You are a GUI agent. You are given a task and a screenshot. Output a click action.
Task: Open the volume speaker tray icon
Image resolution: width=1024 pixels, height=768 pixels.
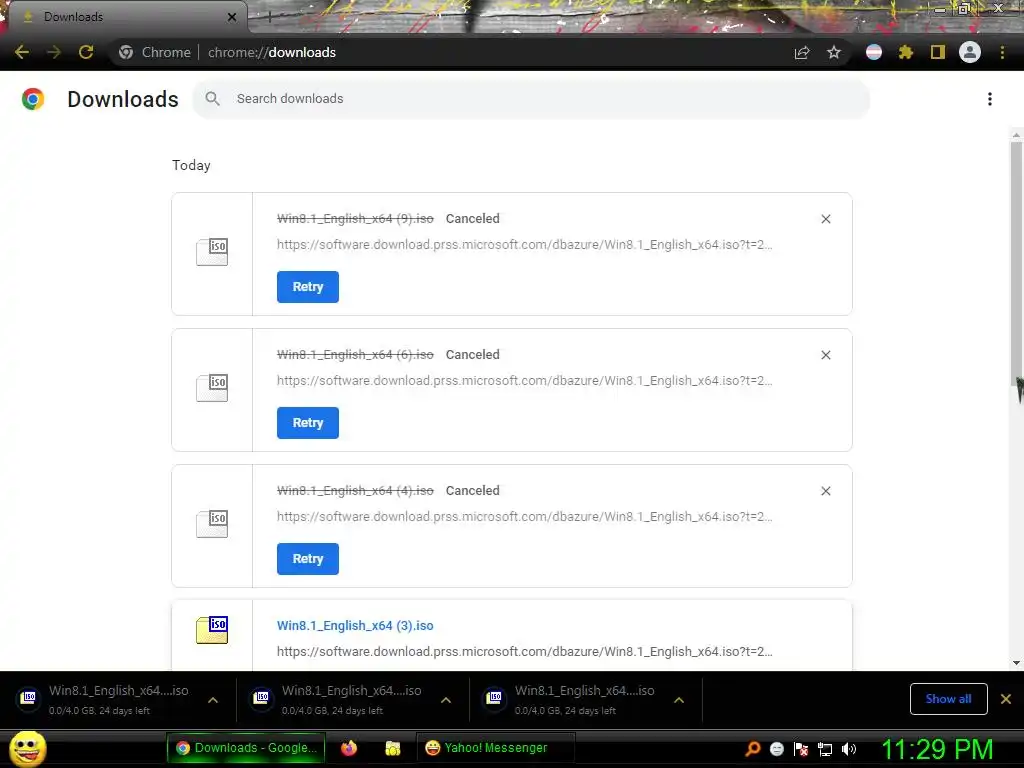pos(849,749)
